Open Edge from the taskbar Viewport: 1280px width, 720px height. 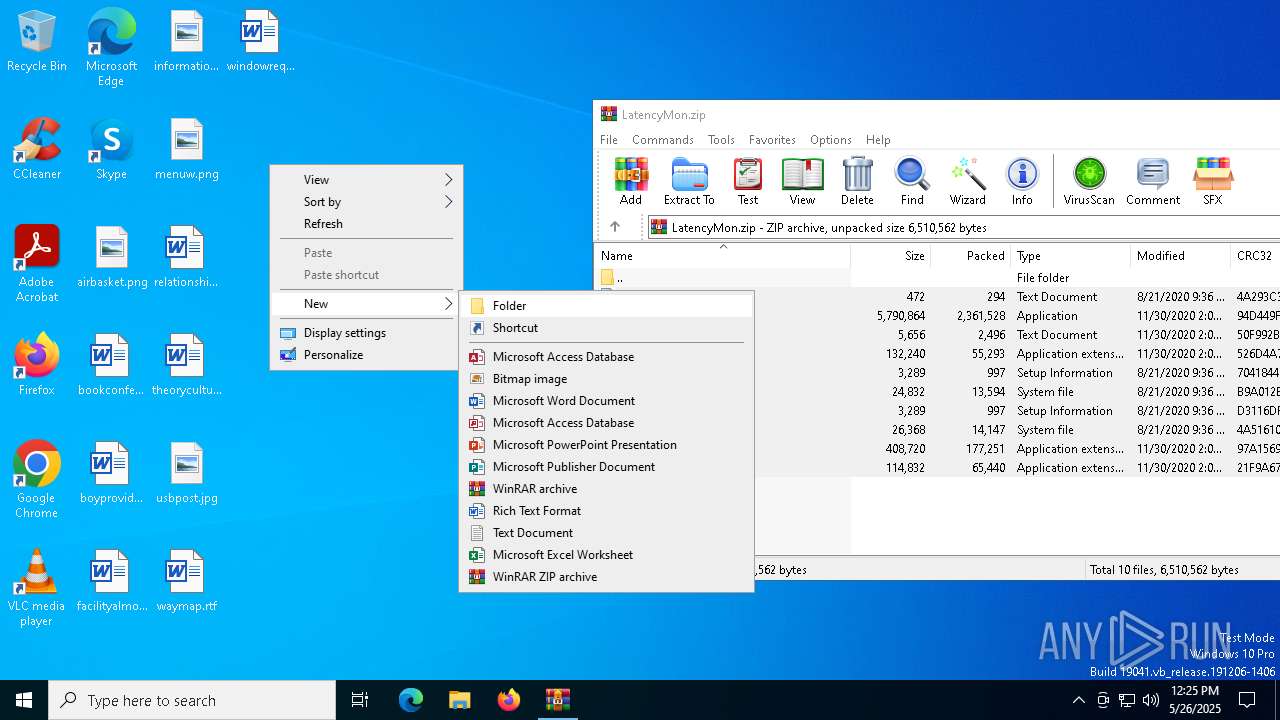(411, 700)
